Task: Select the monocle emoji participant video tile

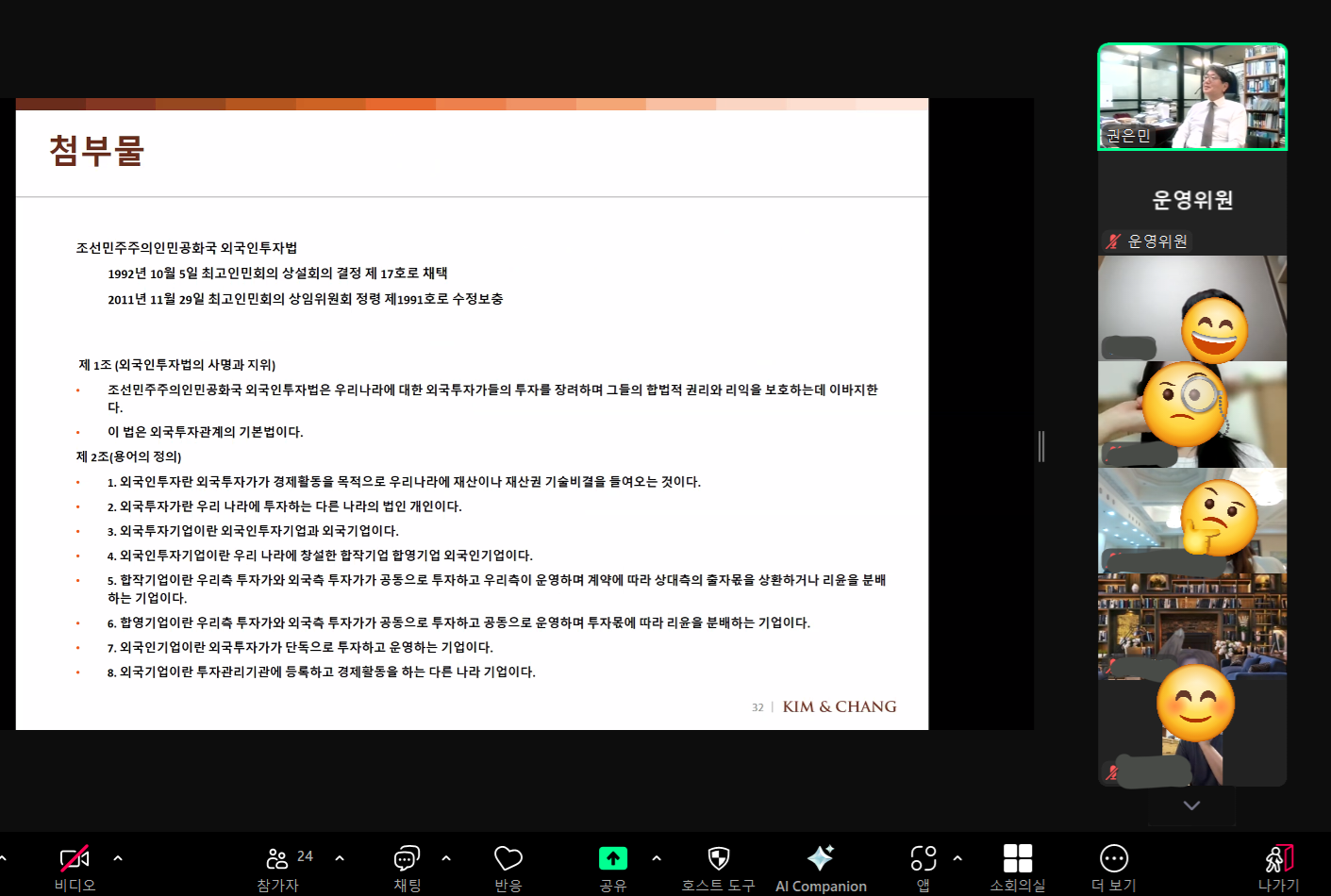Action: pyautogui.click(x=1192, y=414)
